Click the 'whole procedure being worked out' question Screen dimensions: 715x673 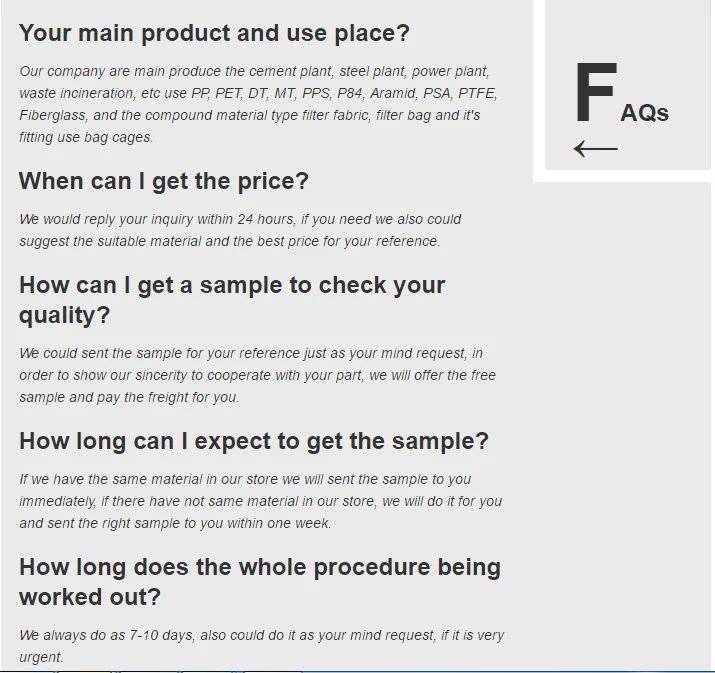pos(260,581)
